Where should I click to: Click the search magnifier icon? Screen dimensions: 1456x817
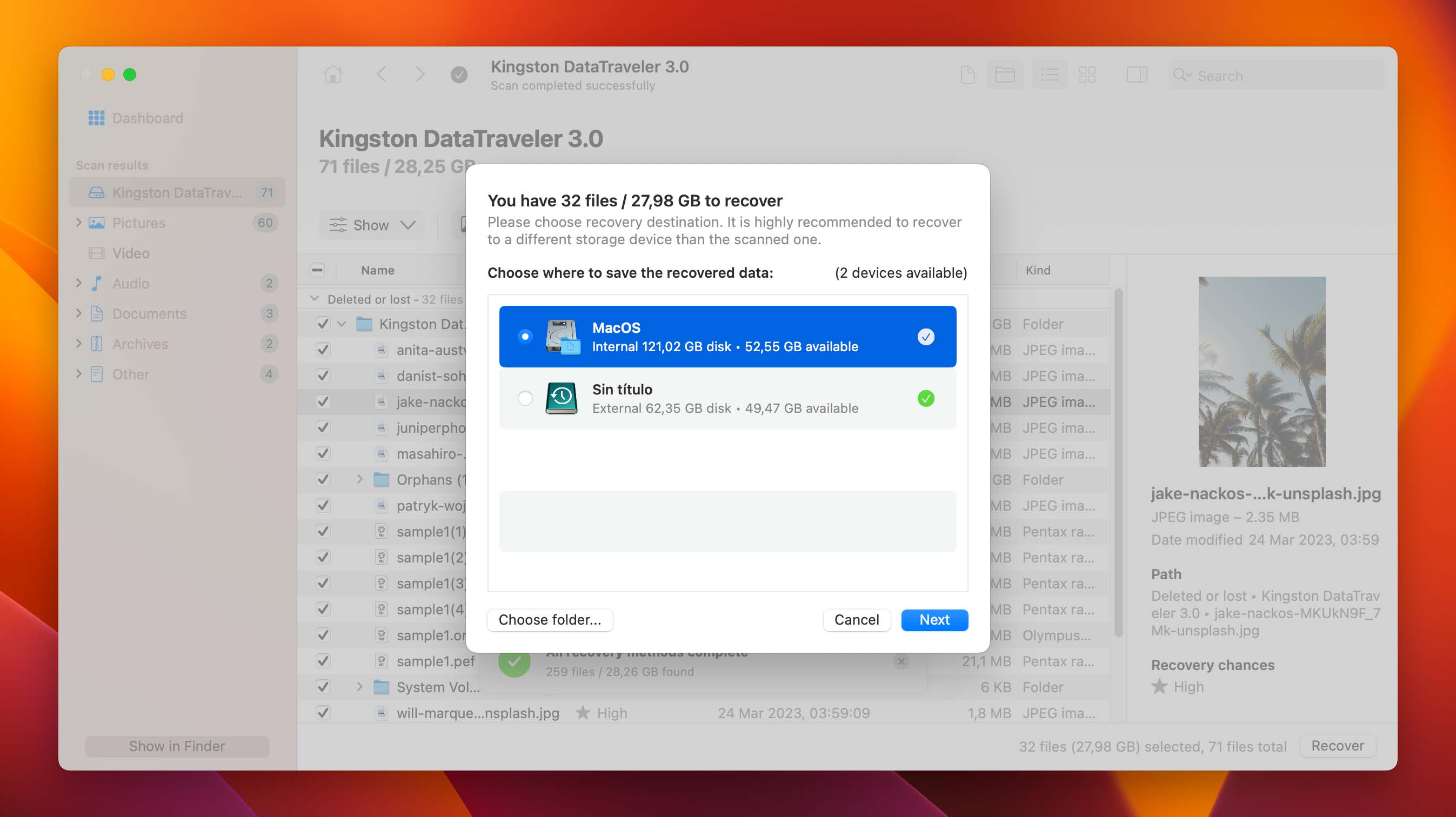[1181, 75]
